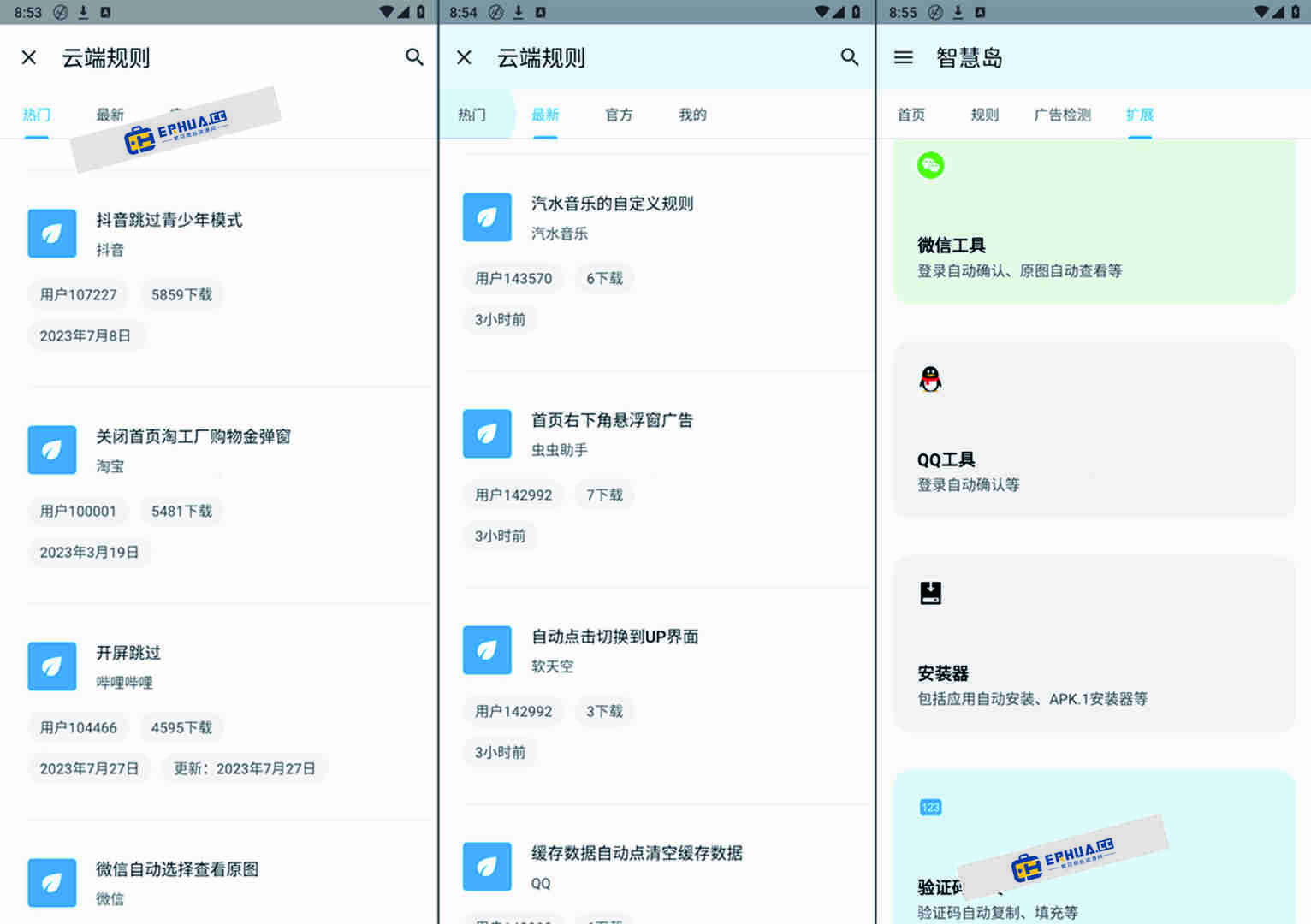
Task: Click the 用户100001 chip
Action: 78,511
